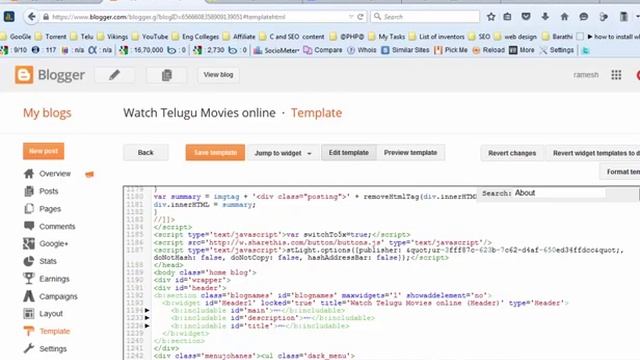The height and width of the screenshot is (360, 640).
Task: Open the Jump to widget dropdown
Action: pos(282,153)
